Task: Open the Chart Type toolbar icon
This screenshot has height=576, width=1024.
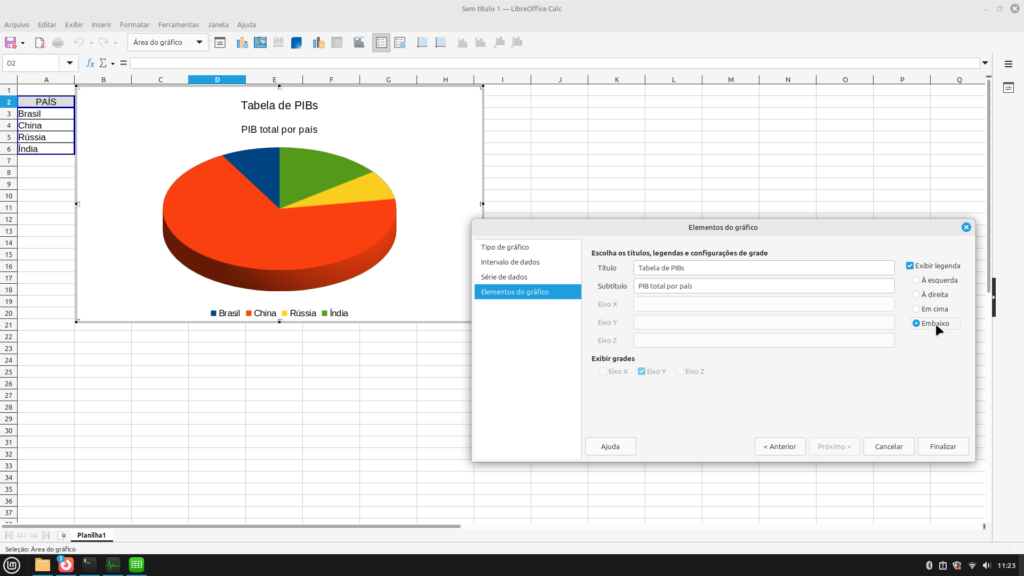Action: tap(240, 43)
